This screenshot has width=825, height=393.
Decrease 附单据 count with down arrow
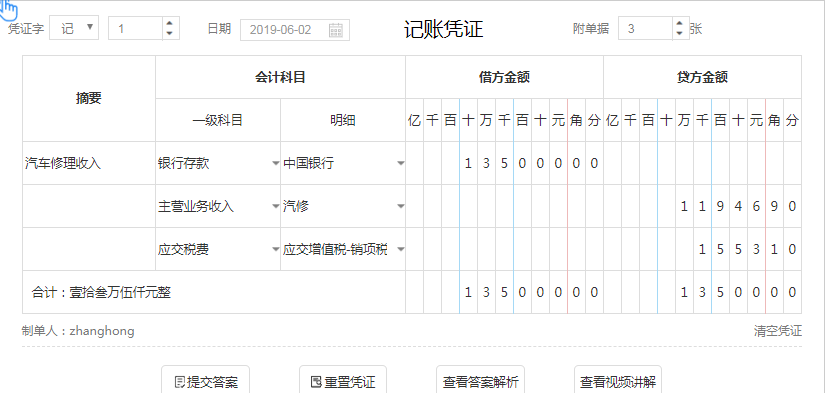click(680, 33)
